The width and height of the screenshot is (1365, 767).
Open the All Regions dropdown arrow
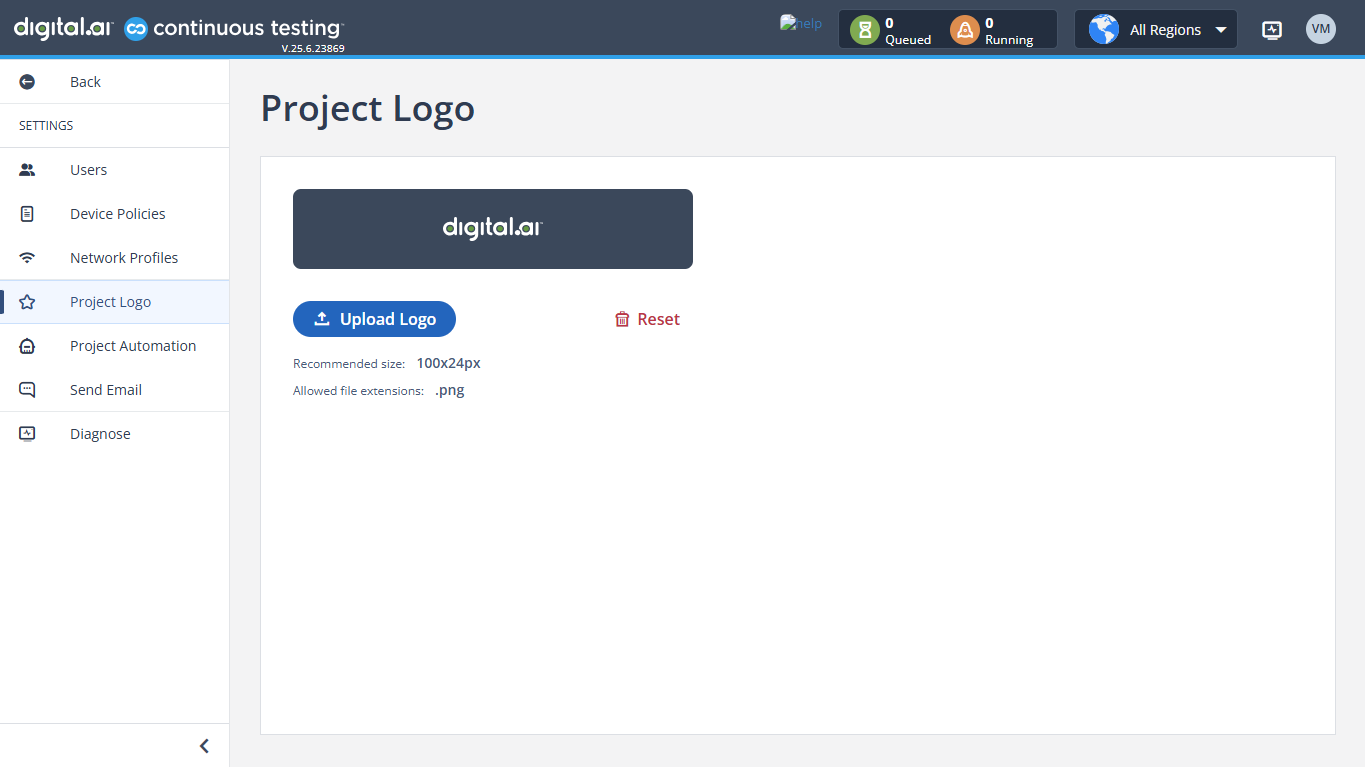(1221, 30)
